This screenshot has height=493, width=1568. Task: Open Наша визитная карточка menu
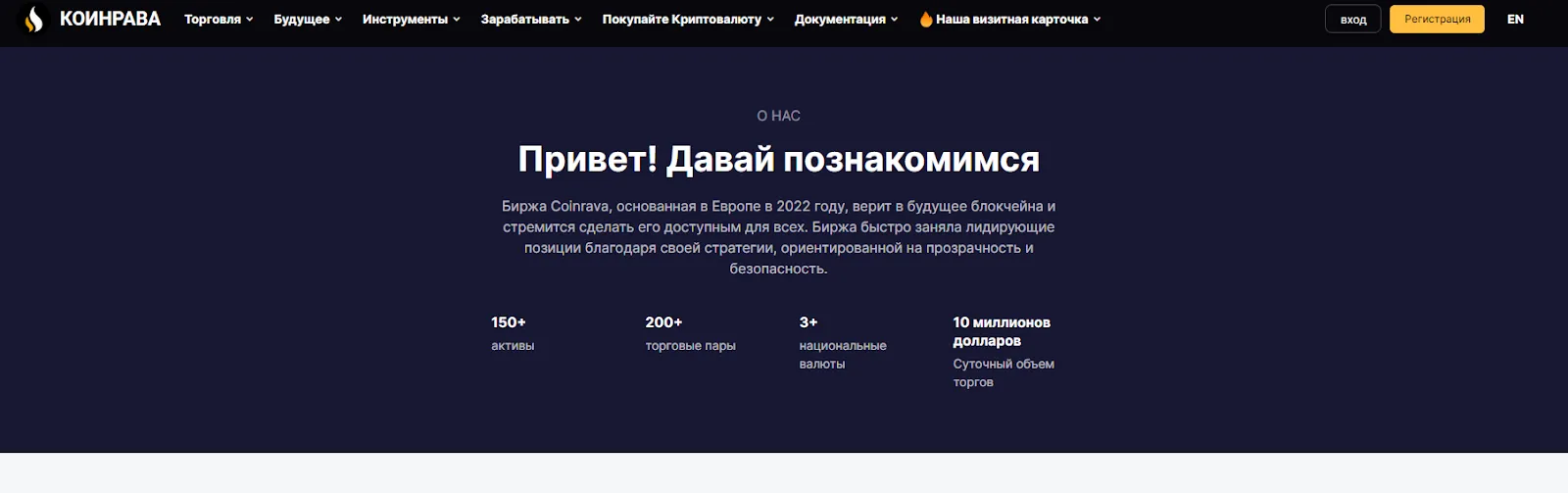click(x=1011, y=20)
